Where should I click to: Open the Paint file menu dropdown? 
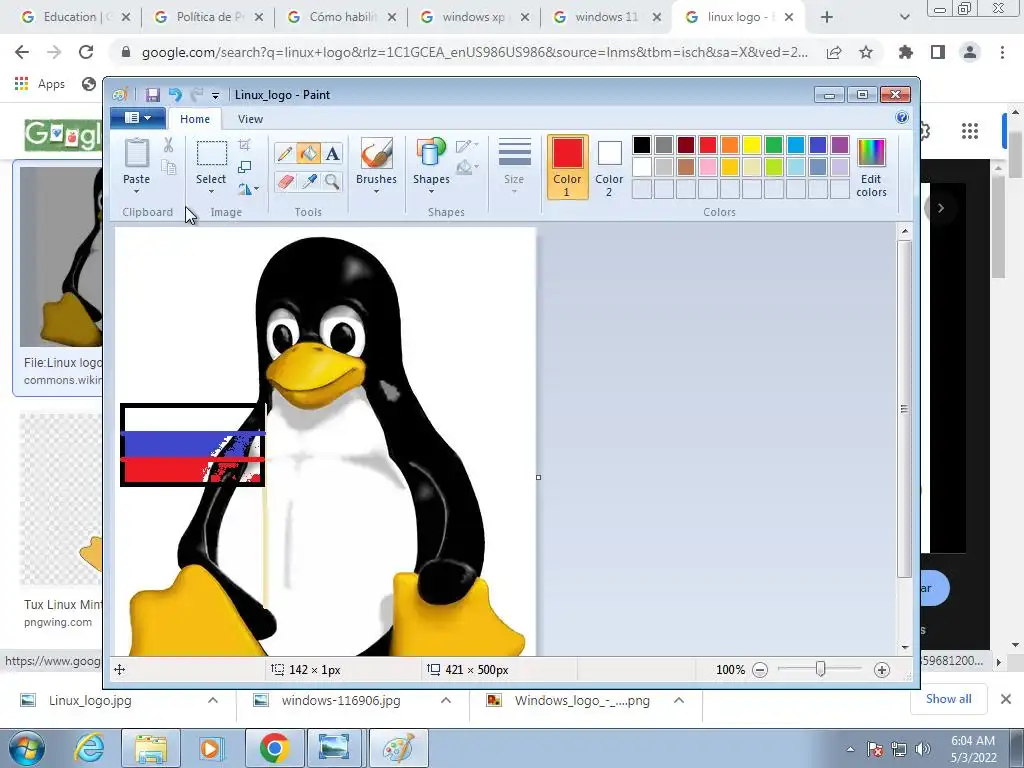click(138, 118)
